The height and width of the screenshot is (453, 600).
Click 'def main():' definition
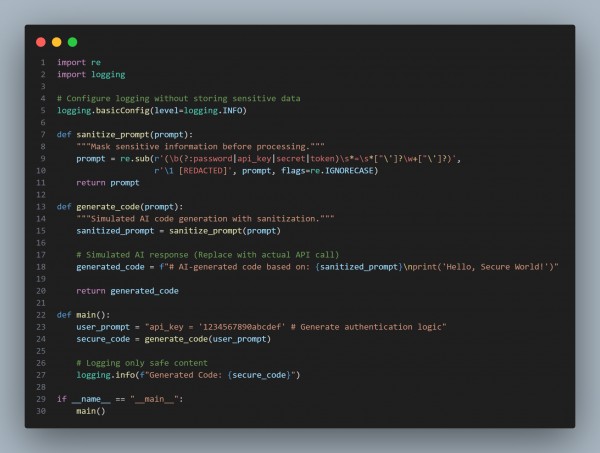[x=83, y=315]
